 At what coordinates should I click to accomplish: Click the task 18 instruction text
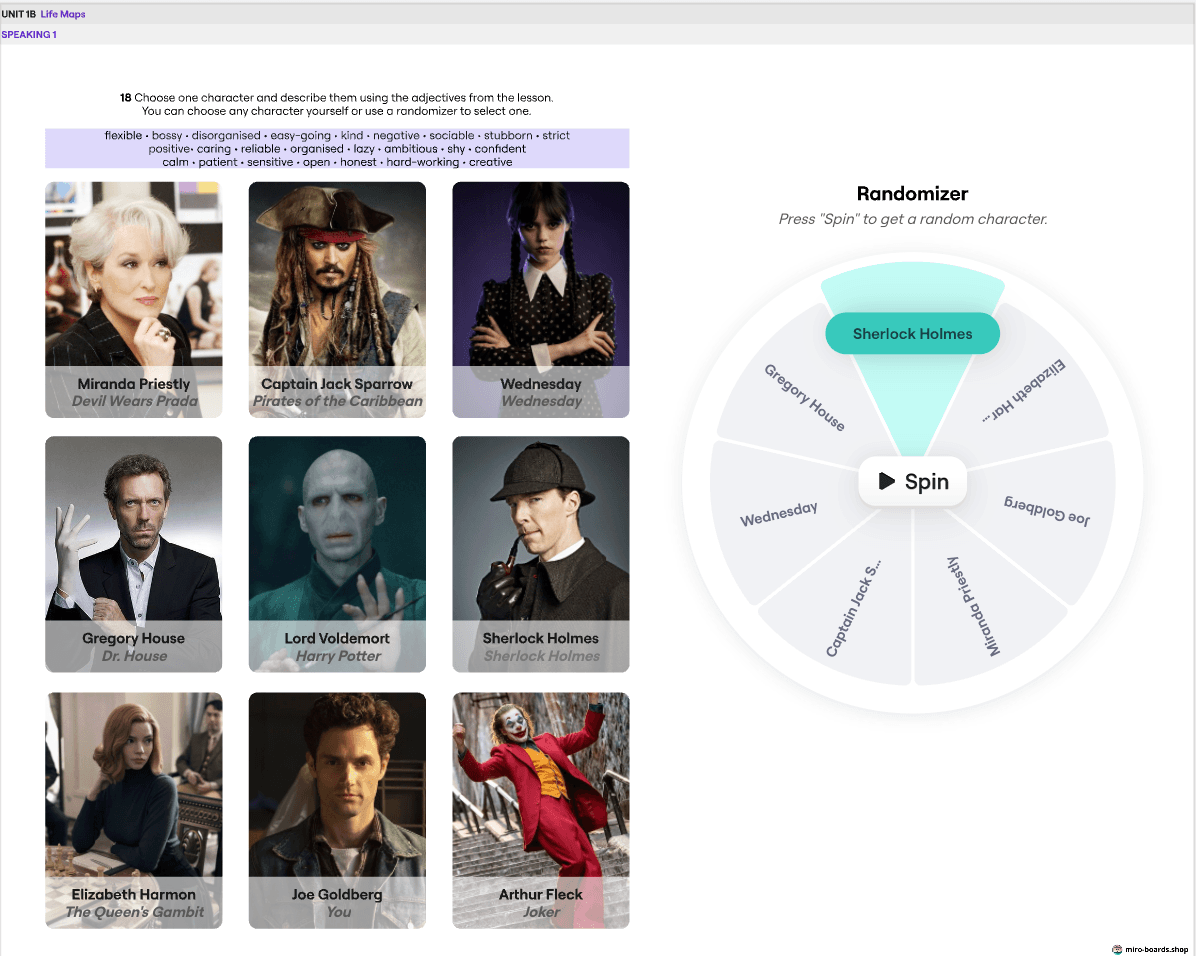[x=336, y=104]
